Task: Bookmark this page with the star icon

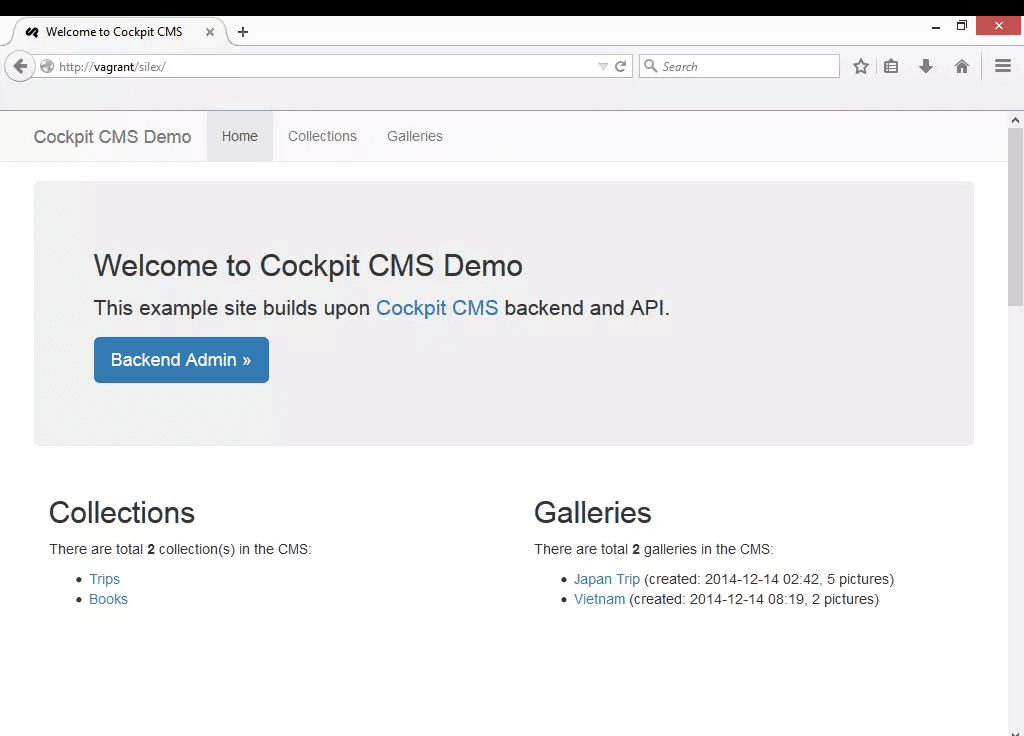Action: pyautogui.click(x=860, y=67)
